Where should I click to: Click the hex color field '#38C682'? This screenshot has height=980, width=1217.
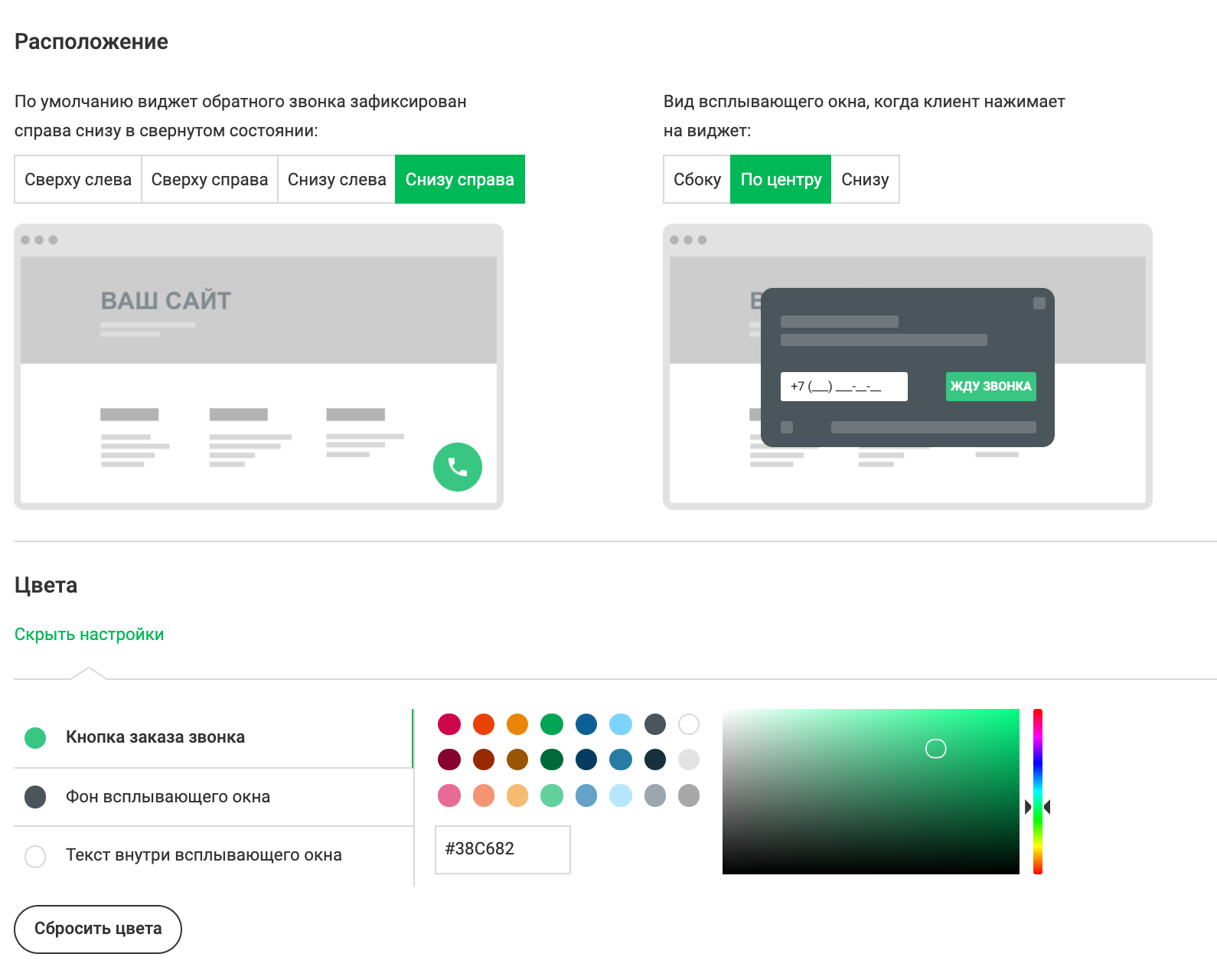point(502,849)
